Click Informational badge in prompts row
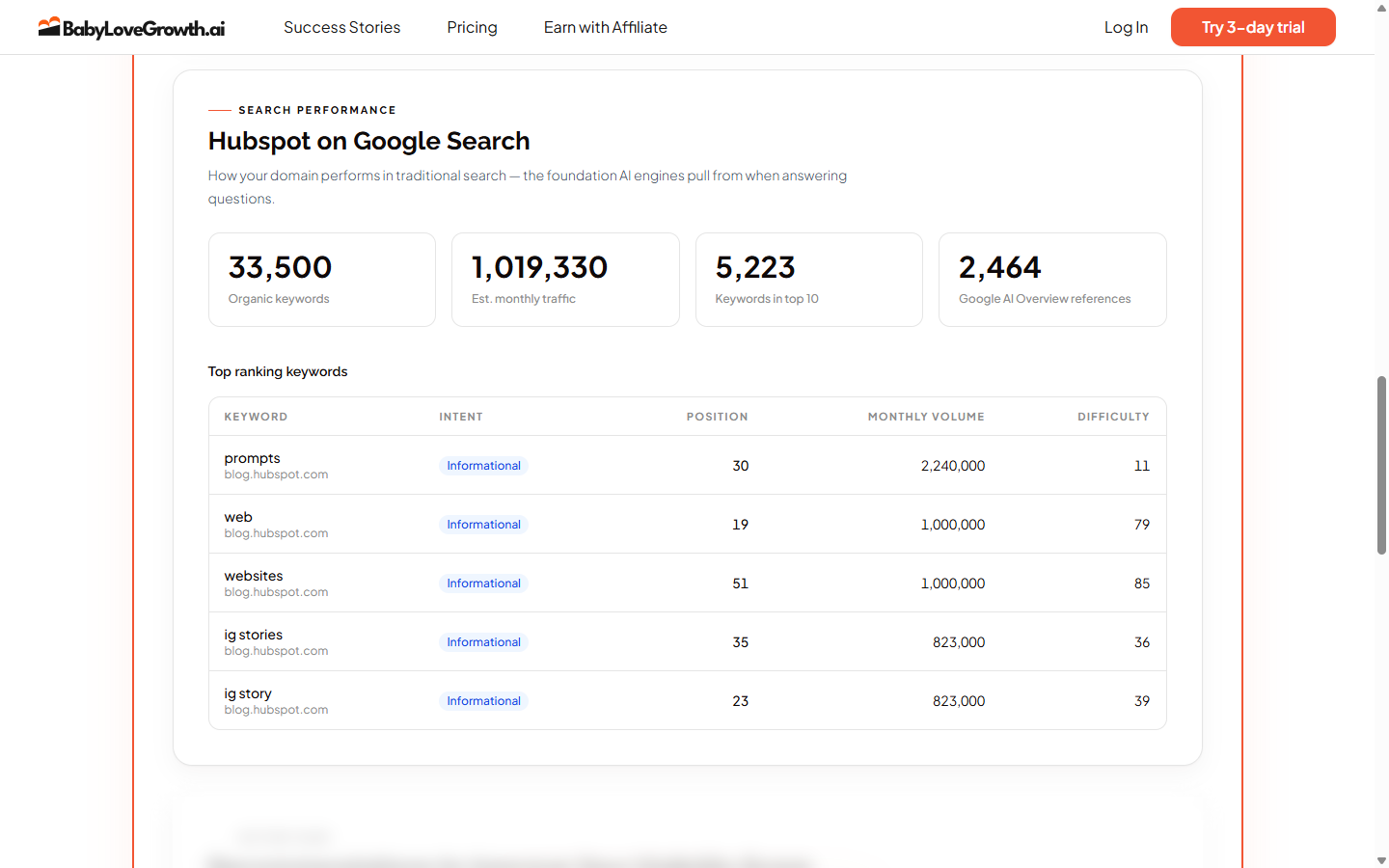Viewport: 1389px width, 868px height. tap(483, 466)
